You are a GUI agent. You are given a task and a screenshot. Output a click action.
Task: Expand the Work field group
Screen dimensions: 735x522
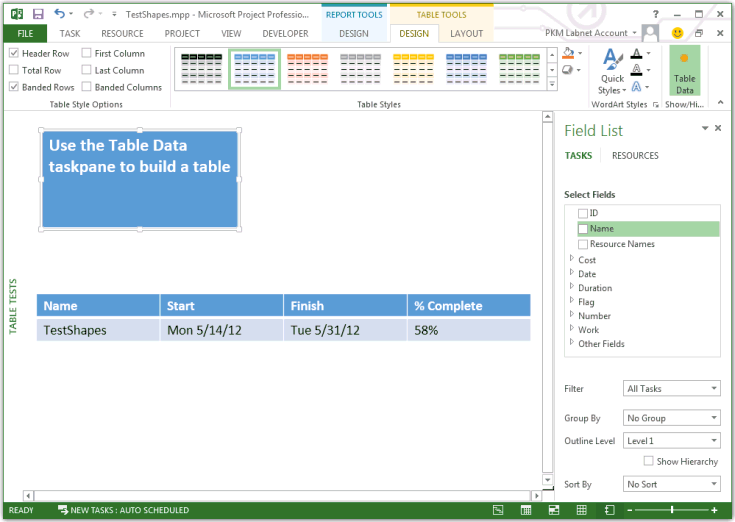coord(571,328)
